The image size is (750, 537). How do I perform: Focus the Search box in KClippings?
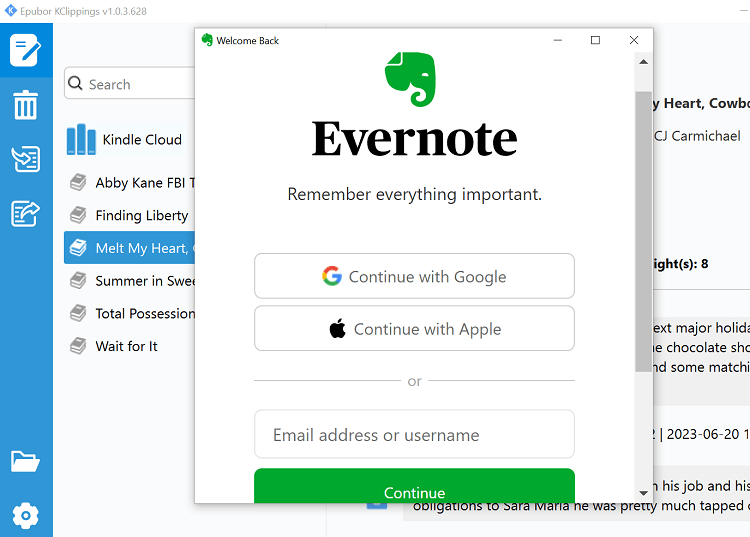(x=130, y=83)
